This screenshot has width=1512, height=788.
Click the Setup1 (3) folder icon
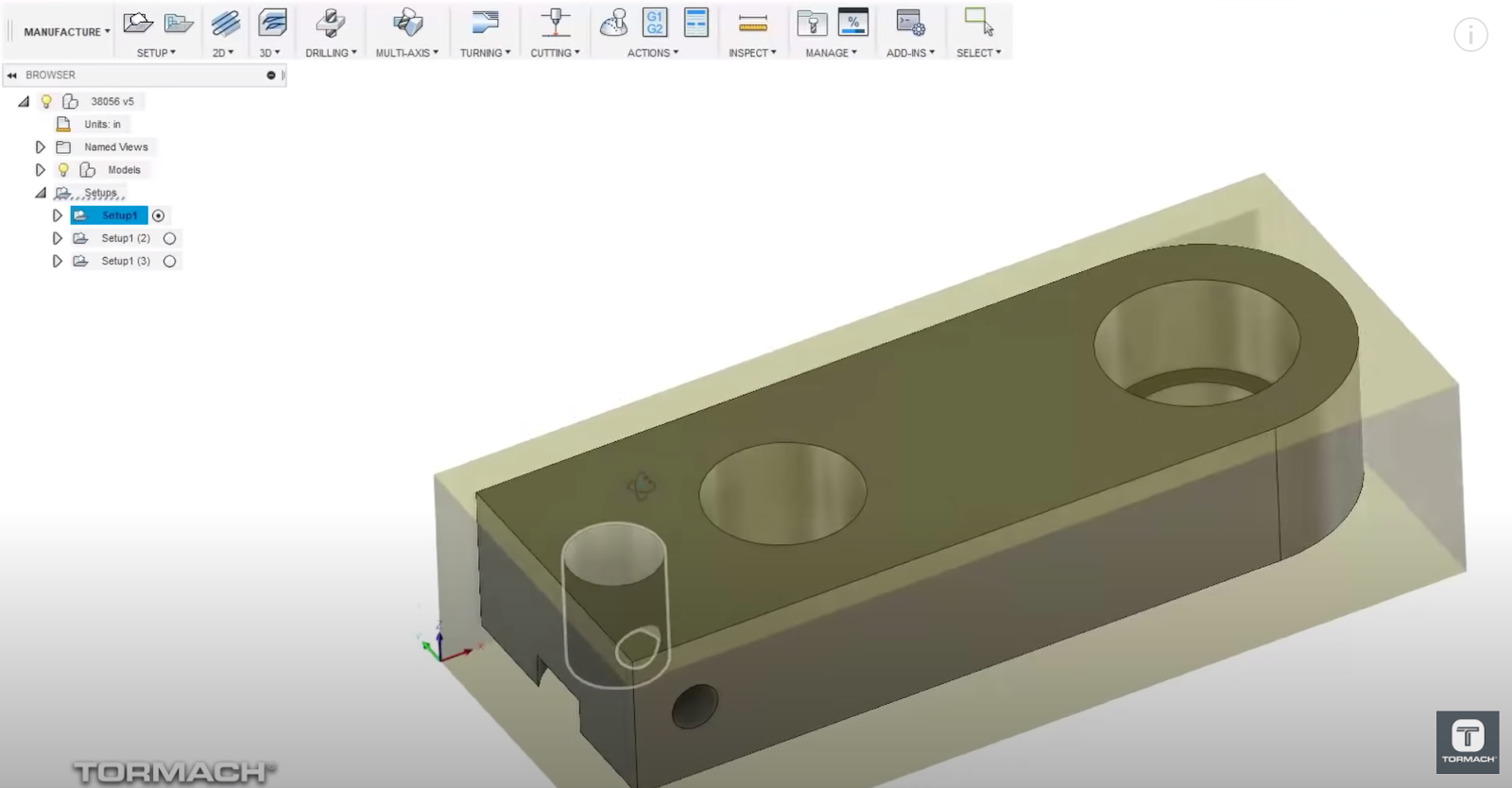point(81,261)
